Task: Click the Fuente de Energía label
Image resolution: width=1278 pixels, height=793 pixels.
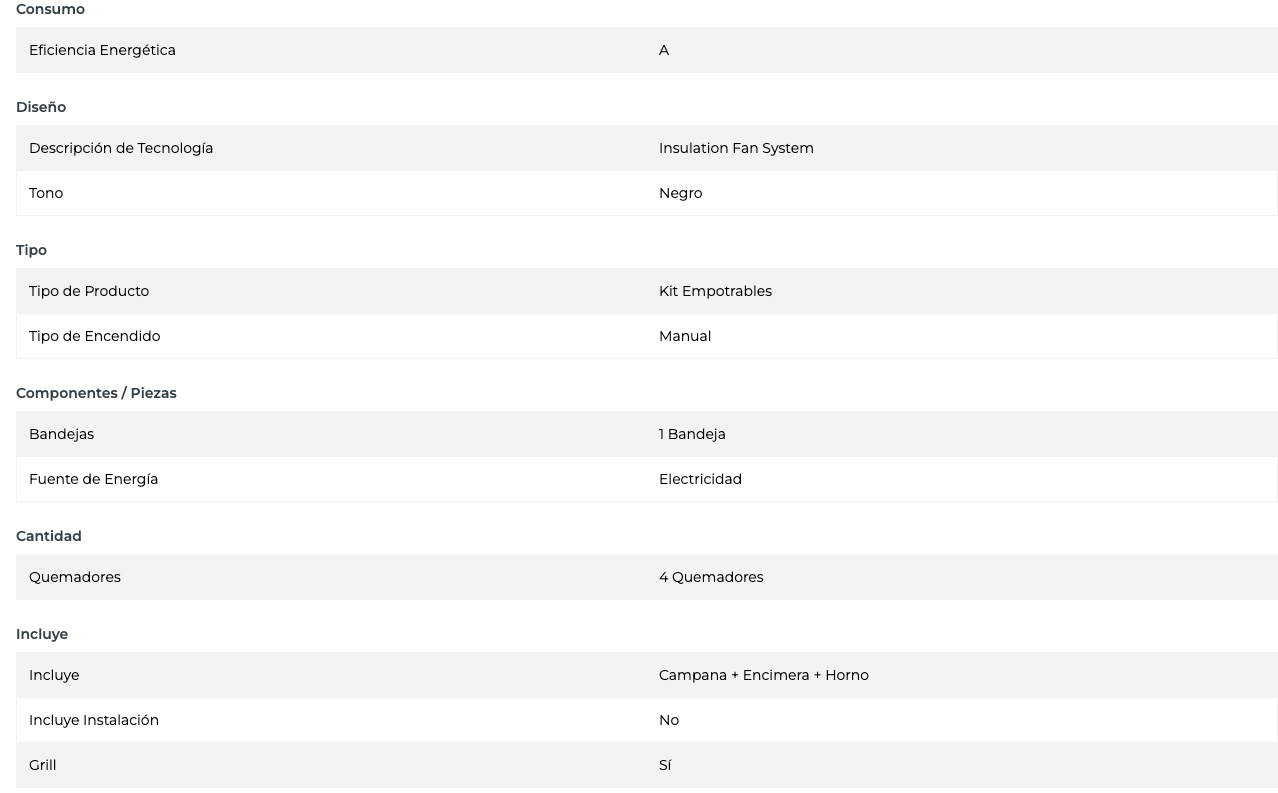Action: click(x=93, y=479)
